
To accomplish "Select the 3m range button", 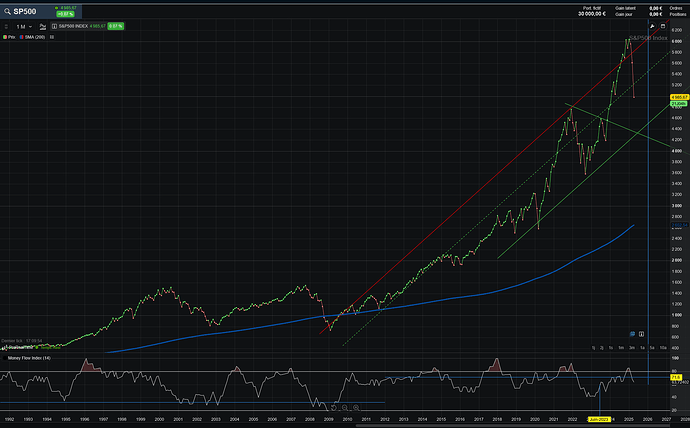I will click(x=631, y=348).
